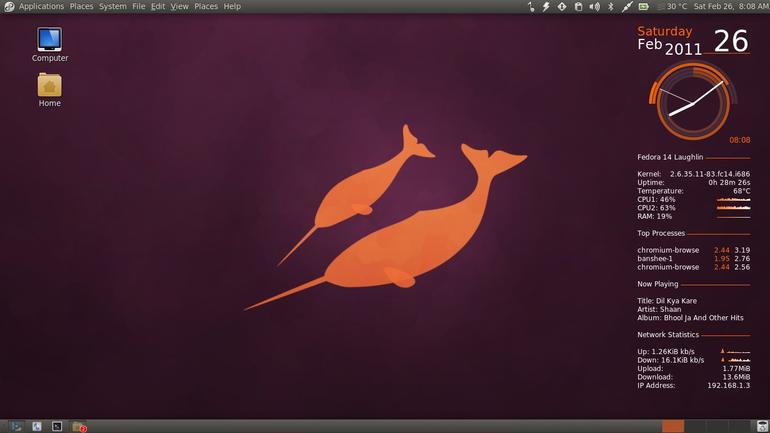Select the orange active workspace in switcher
The height and width of the screenshot is (433, 770).
click(x=673, y=426)
